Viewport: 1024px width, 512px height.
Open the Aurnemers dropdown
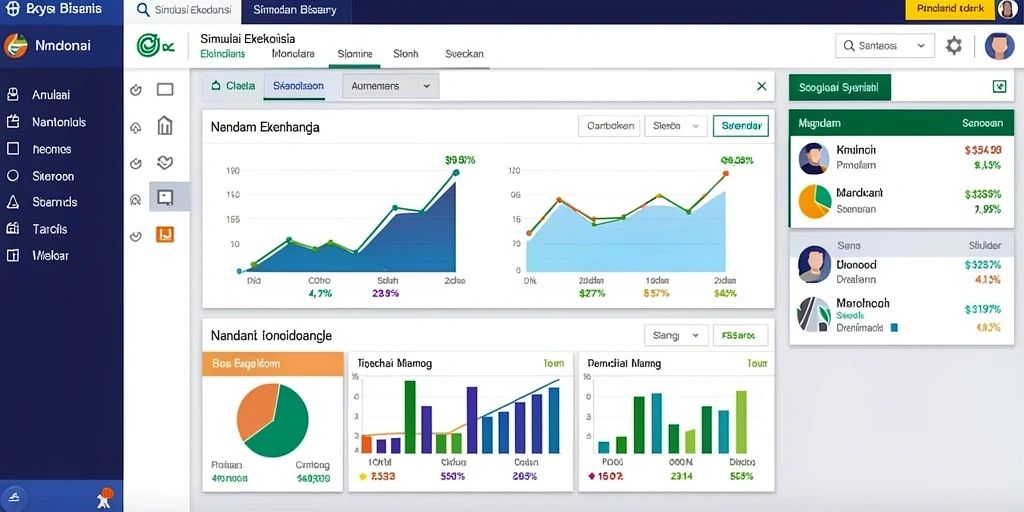coord(391,86)
